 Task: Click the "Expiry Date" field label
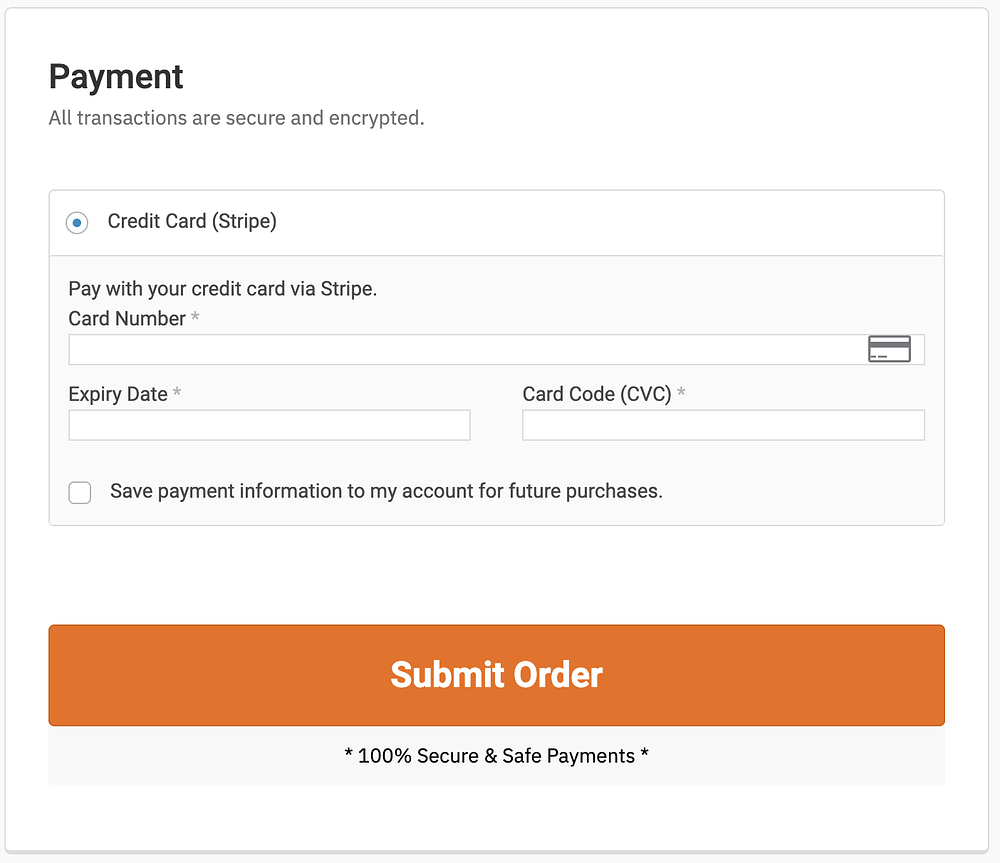click(118, 394)
